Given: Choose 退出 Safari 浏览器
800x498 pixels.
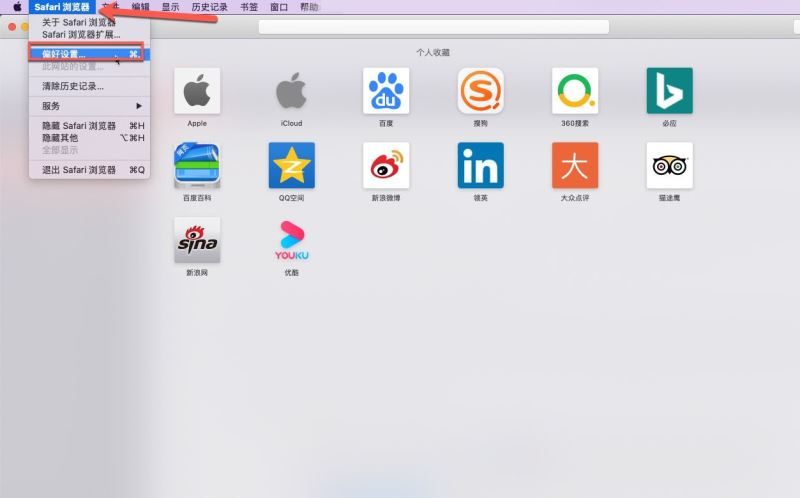Looking at the screenshot, I should click(x=89, y=170).
